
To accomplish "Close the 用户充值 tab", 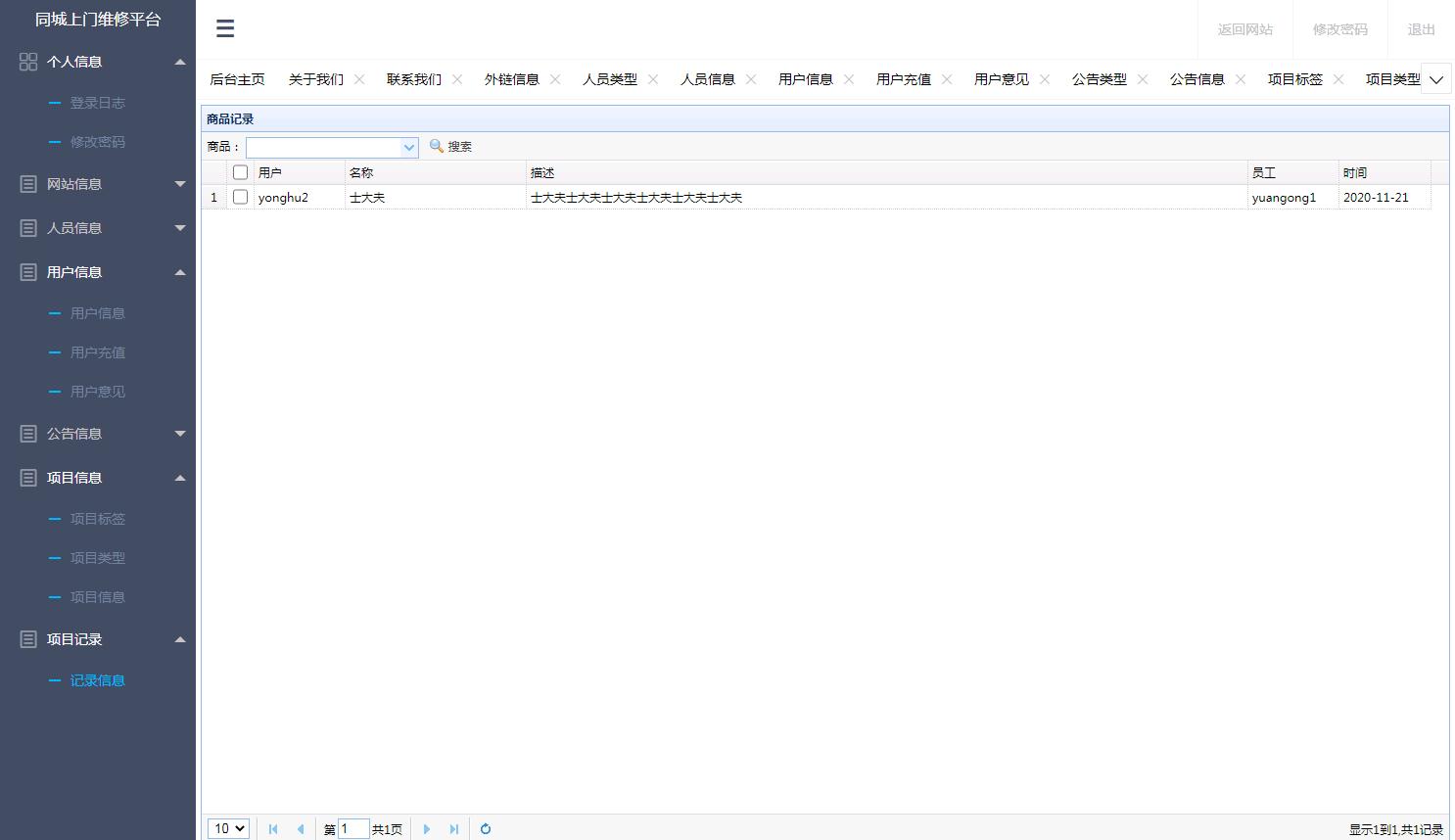I will pos(947,79).
